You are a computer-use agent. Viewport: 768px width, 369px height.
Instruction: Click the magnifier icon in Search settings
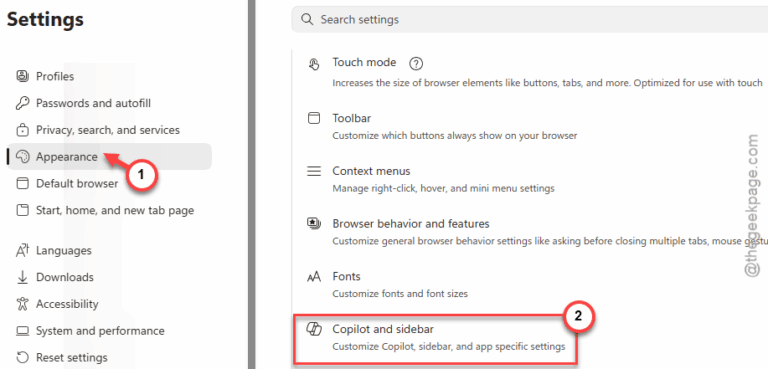307,20
